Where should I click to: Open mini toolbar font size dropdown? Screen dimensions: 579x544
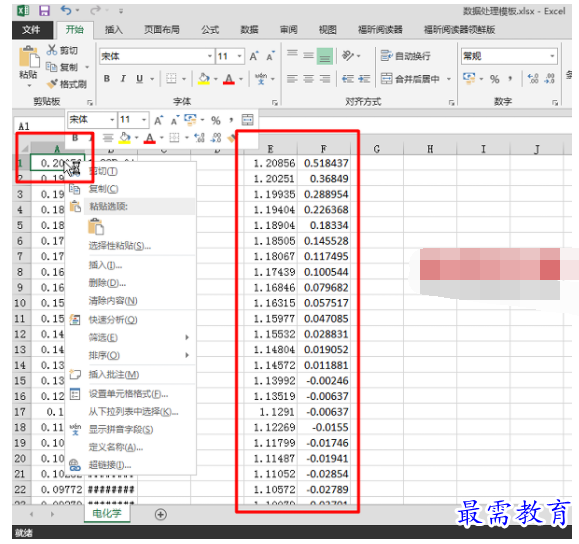click(x=144, y=120)
